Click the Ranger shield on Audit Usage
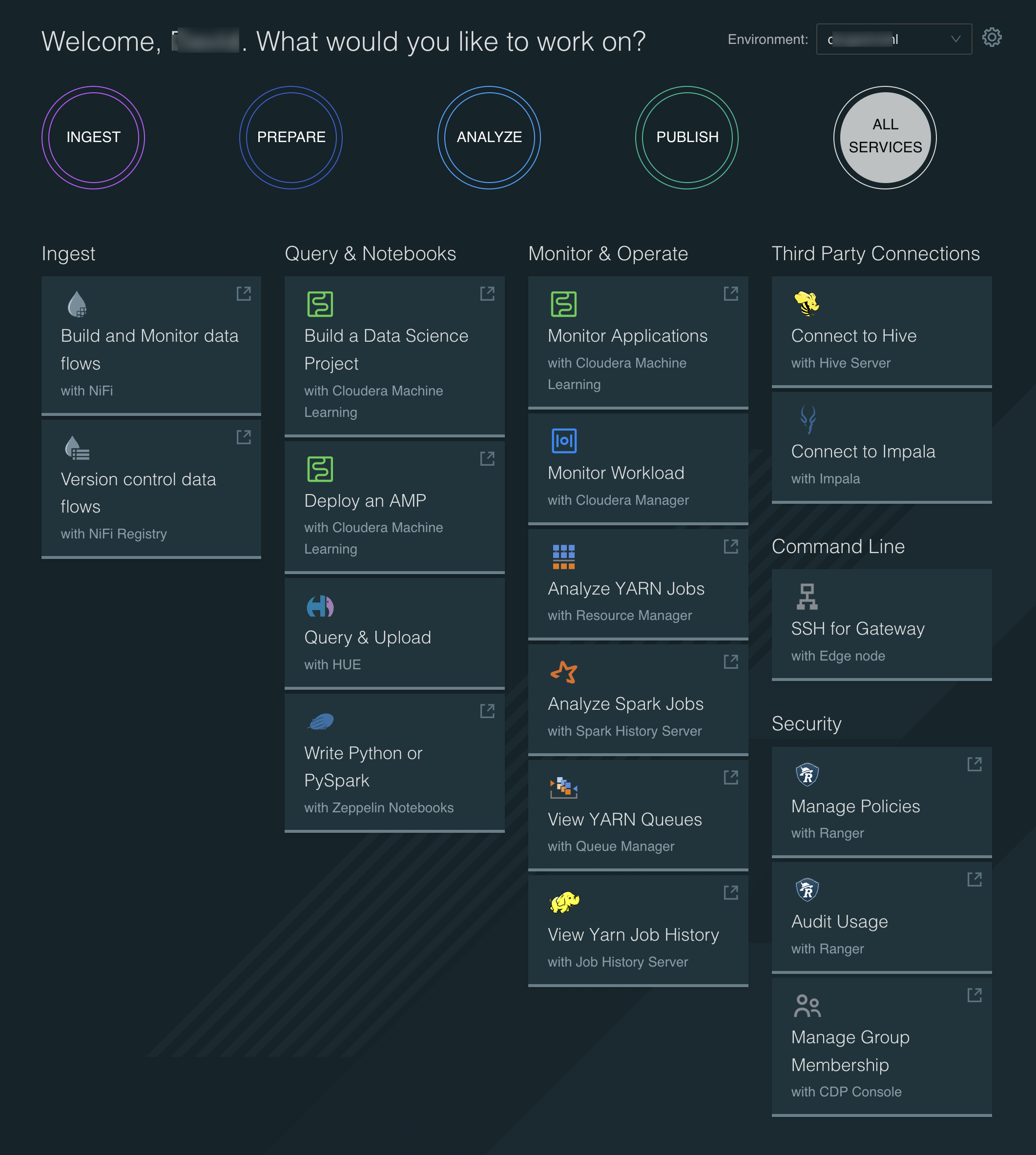1036x1155 pixels. pos(807,890)
